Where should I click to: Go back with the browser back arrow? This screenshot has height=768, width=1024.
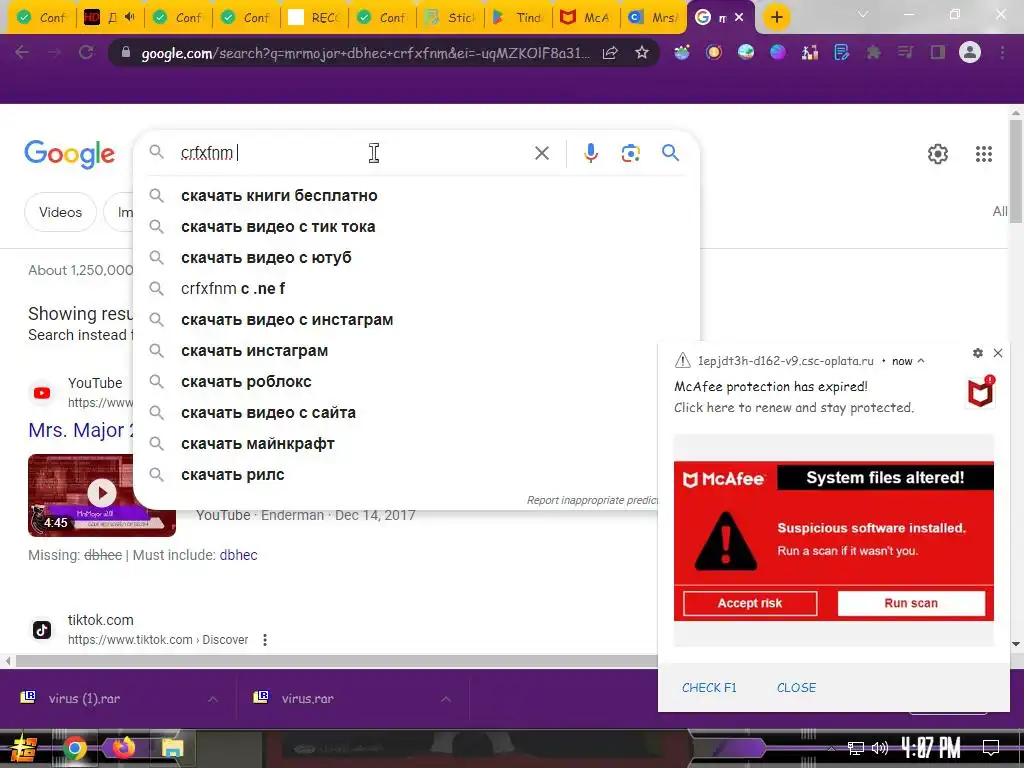[x=22, y=52]
